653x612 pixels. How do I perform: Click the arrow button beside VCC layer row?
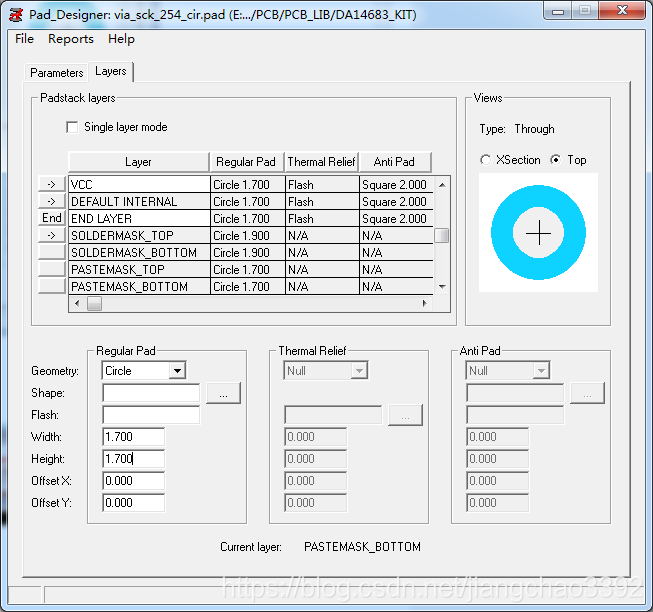pos(52,185)
